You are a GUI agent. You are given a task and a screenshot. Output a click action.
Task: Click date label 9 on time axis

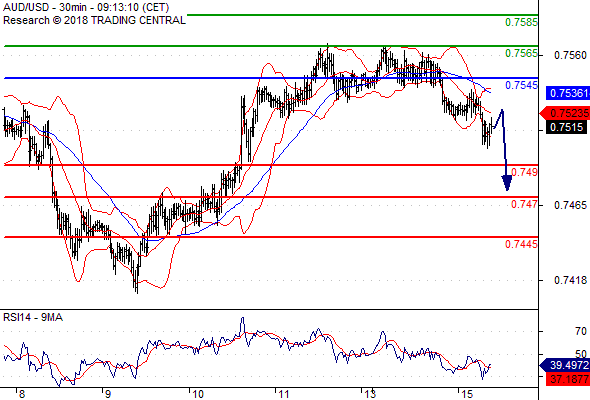[x=107, y=394]
